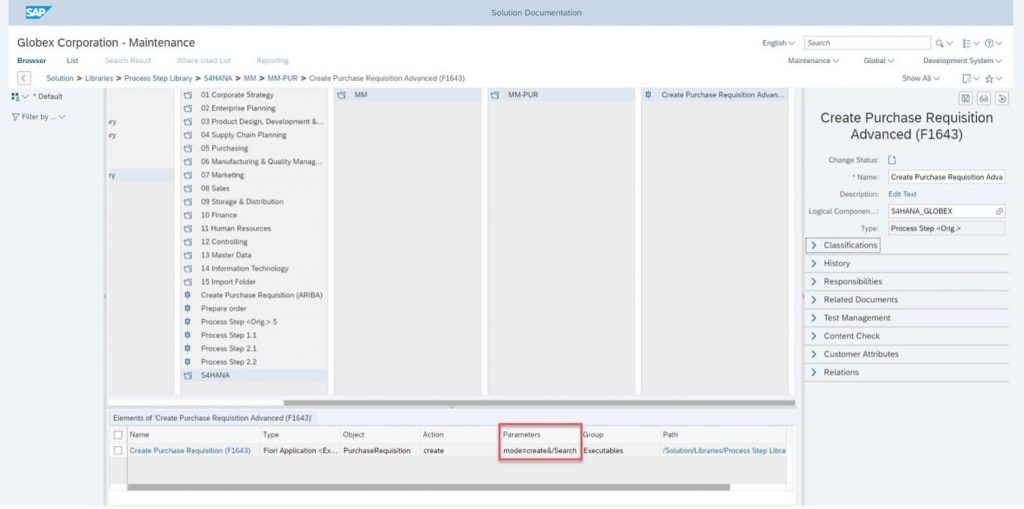Open the Filter by dropdown
Screen dimensions: 1024x509
39,117
